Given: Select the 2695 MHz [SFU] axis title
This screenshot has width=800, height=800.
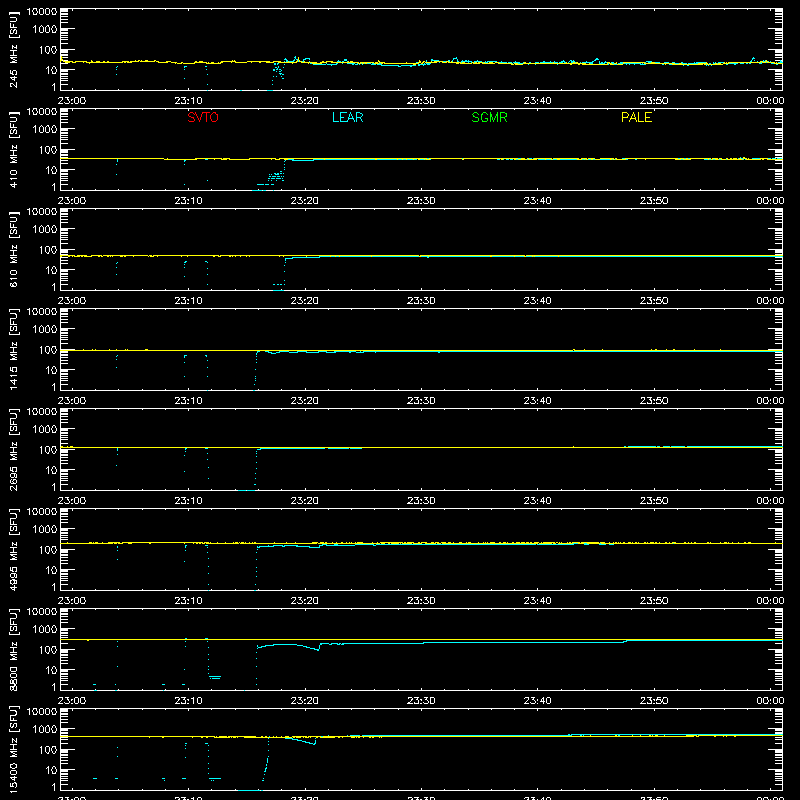Looking at the screenshot, I should point(14,449).
